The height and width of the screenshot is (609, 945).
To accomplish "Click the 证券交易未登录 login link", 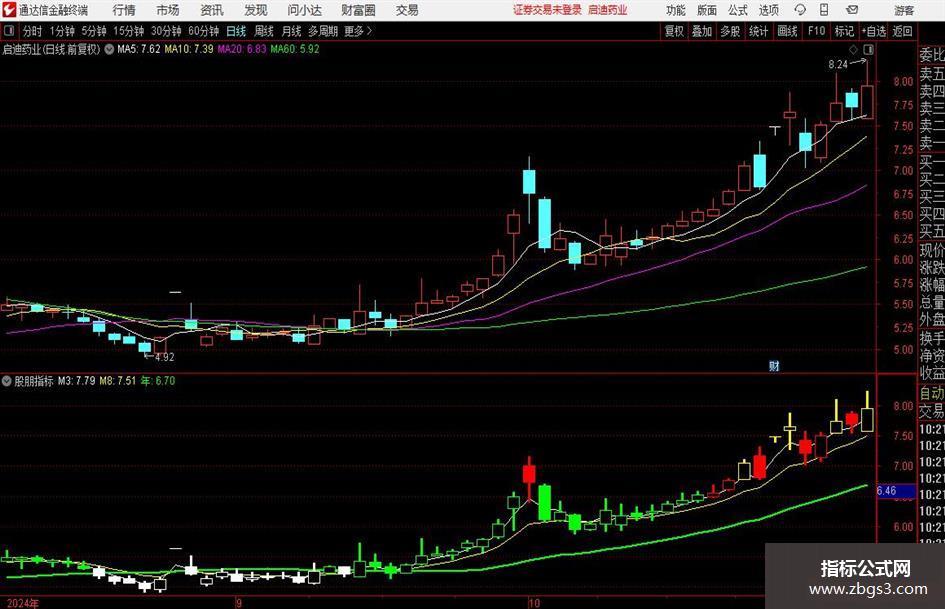I will pyautogui.click(x=547, y=10).
